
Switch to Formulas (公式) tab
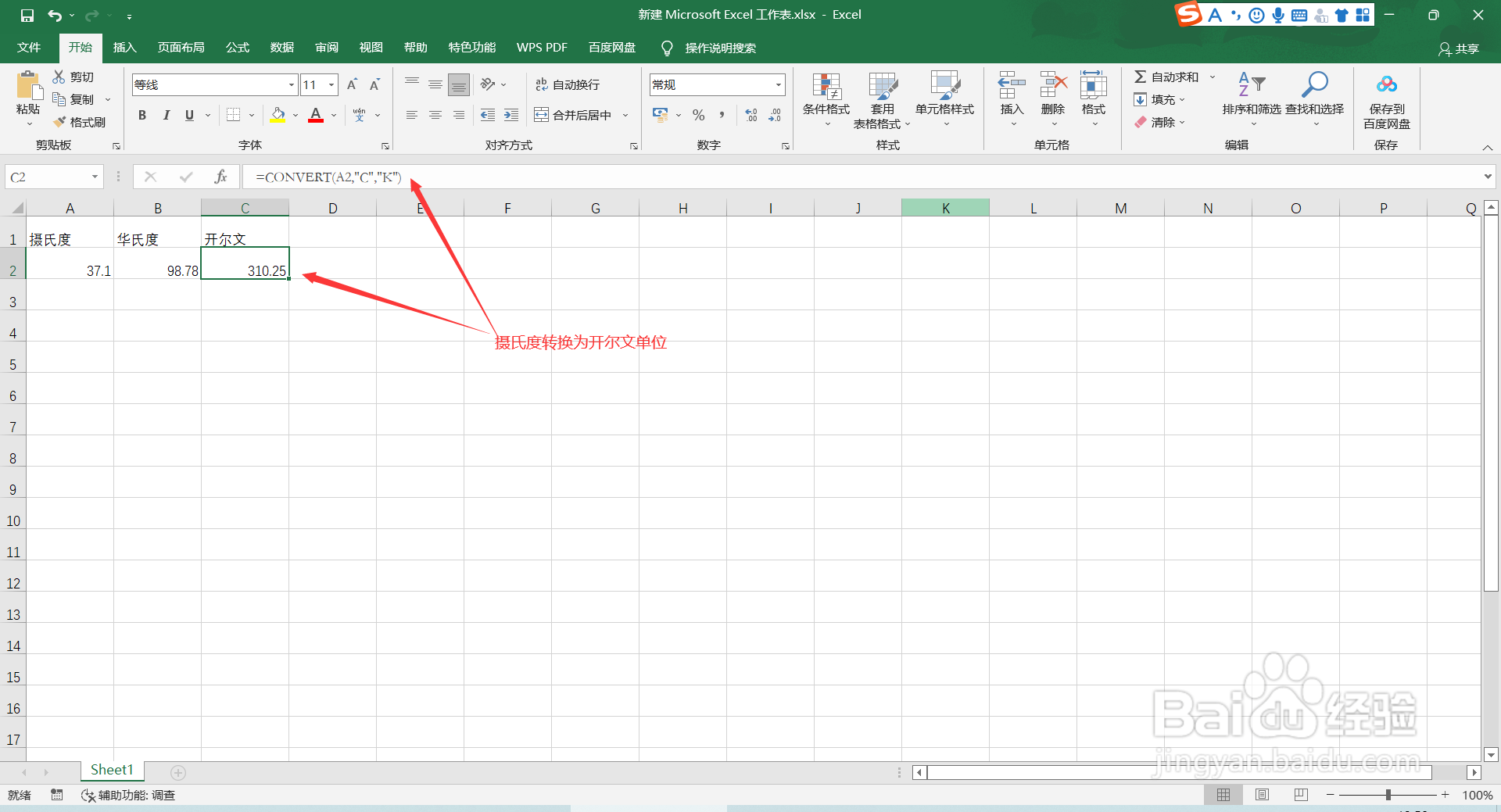(238, 48)
